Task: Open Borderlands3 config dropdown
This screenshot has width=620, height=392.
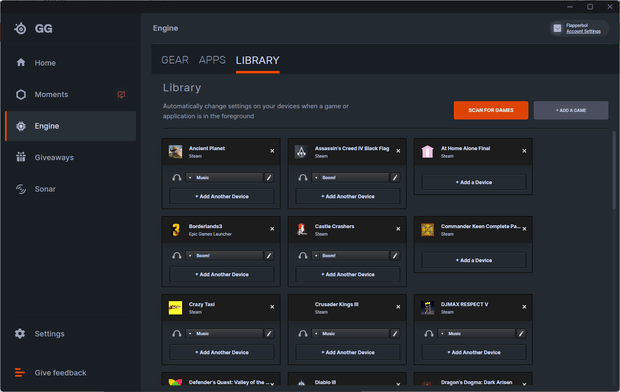Action: [224, 256]
